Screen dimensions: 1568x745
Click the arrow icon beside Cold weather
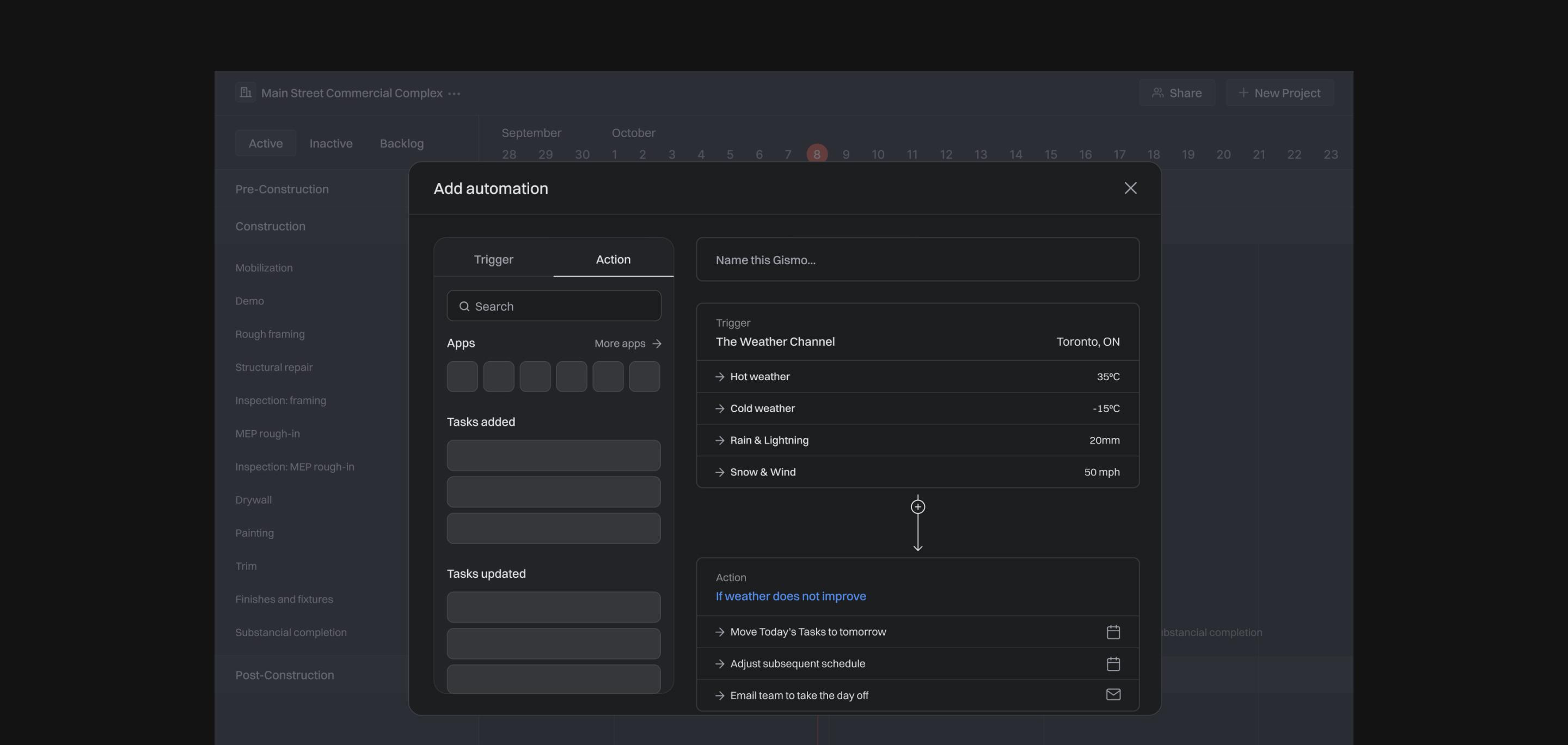[719, 408]
